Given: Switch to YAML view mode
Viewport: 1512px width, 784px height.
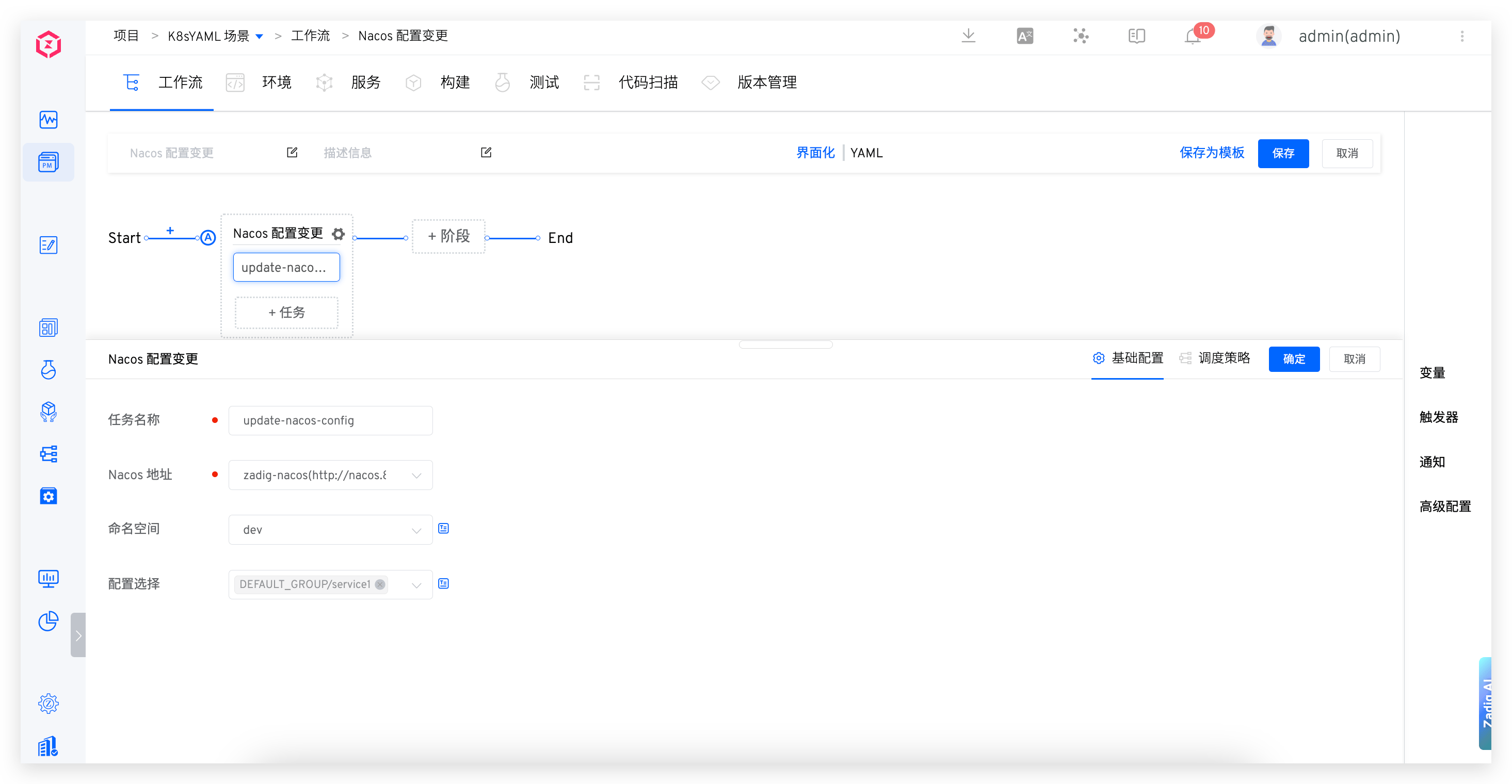Looking at the screenshot, I should (866, 153).
